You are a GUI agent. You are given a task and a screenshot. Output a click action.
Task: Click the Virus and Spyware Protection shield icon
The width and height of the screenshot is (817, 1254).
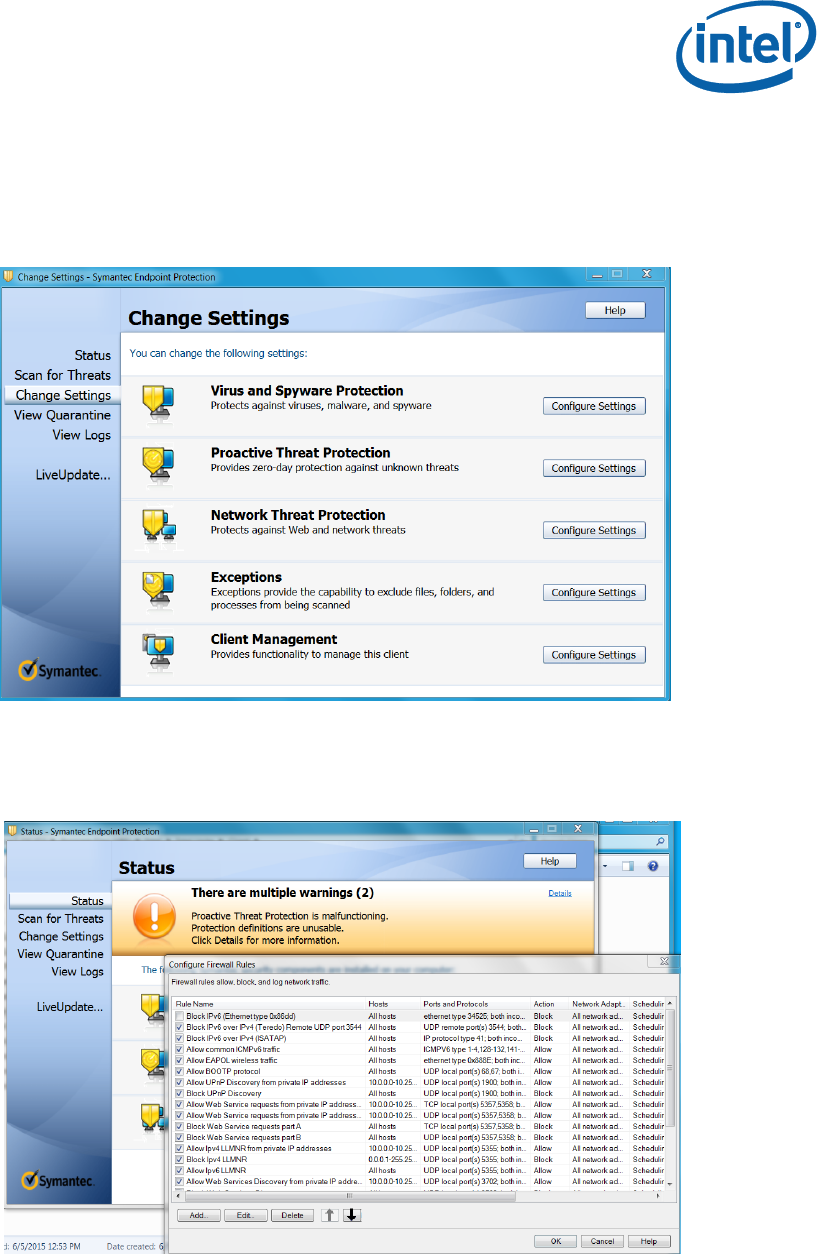(x=160, y=399)
